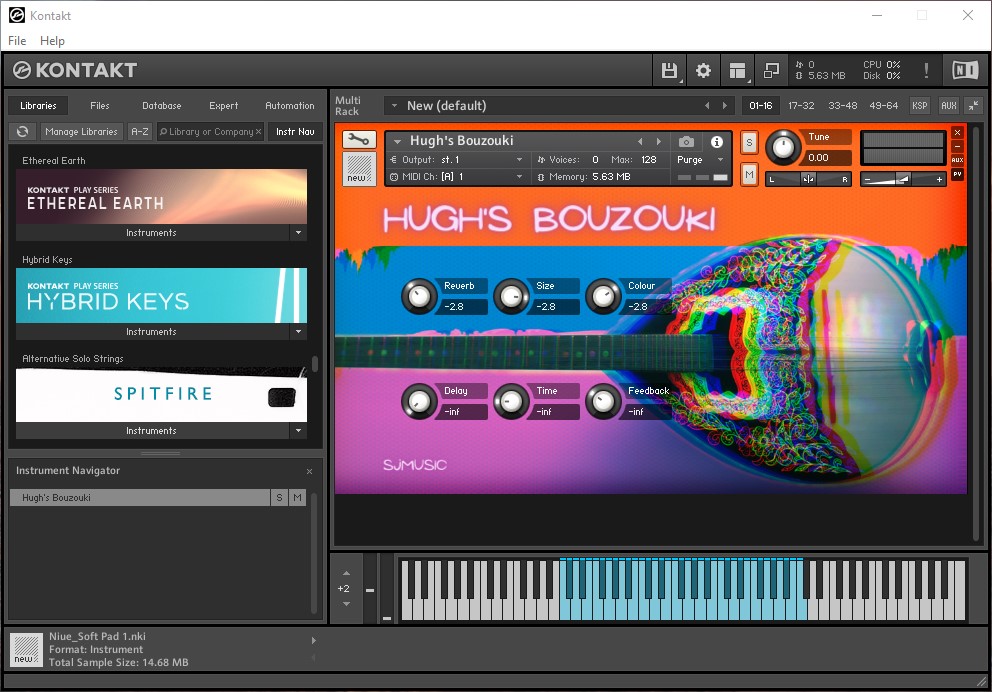Load next instrument for Hugh's Bouzouki
Screen dimensions: 992x692
(659, 141)
